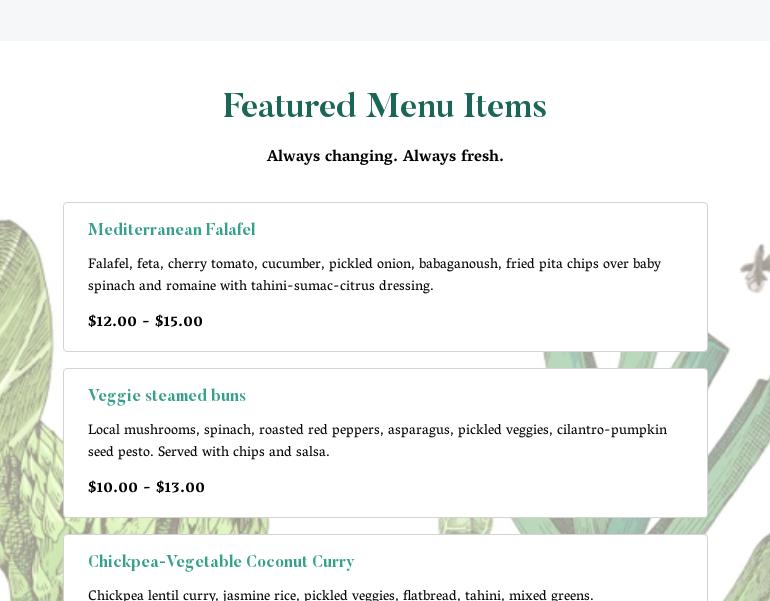Click the Mediterranean Falafel item title
Viewport: 770px width, 601px height.
tap(171, 230)
